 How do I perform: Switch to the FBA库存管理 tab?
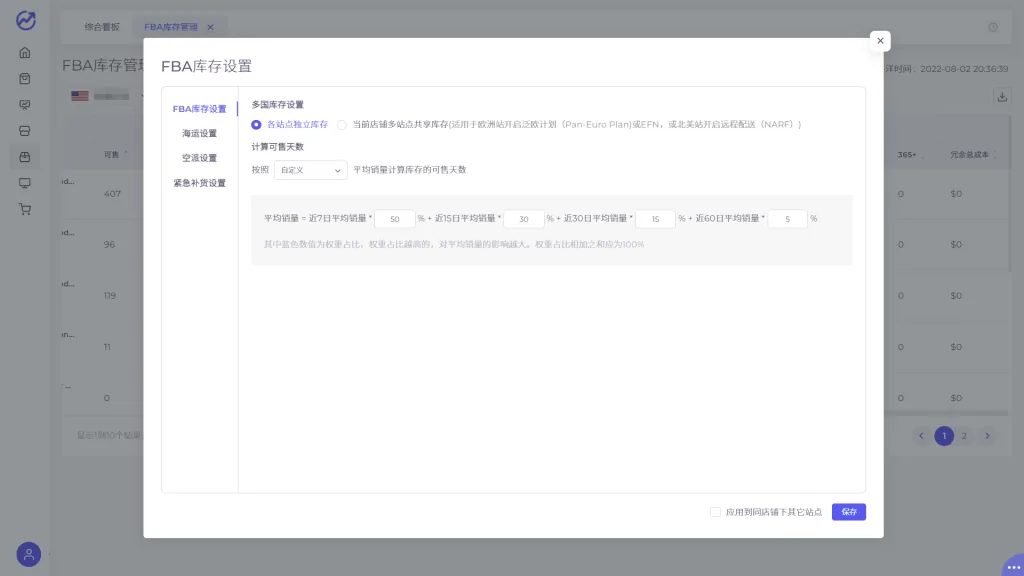[170, 27]
